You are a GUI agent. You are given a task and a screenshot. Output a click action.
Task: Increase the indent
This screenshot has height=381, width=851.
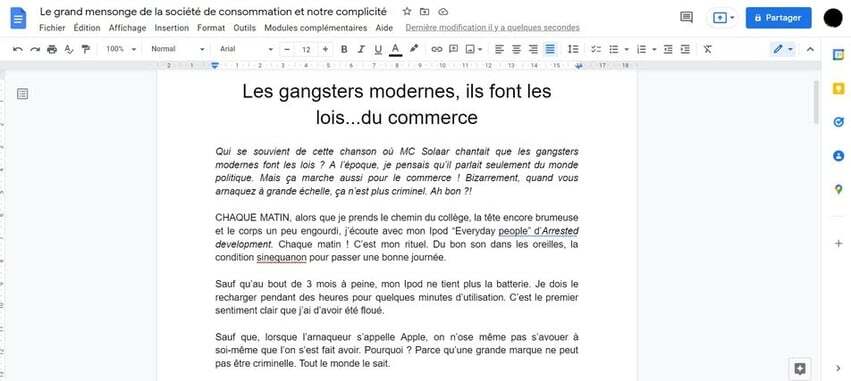pos(685,49)
